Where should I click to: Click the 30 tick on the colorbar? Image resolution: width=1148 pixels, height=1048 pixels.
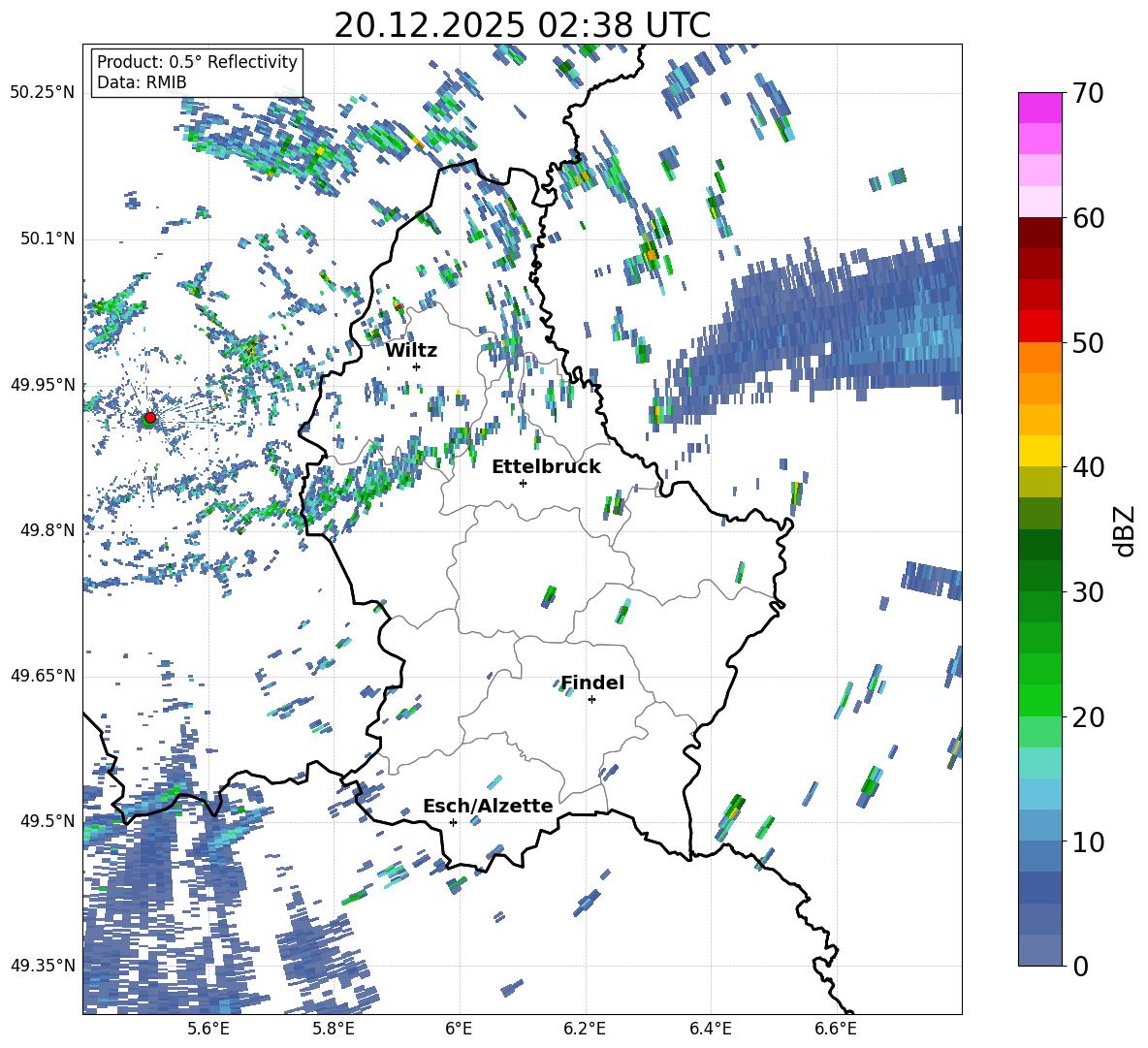point(1088,592)
